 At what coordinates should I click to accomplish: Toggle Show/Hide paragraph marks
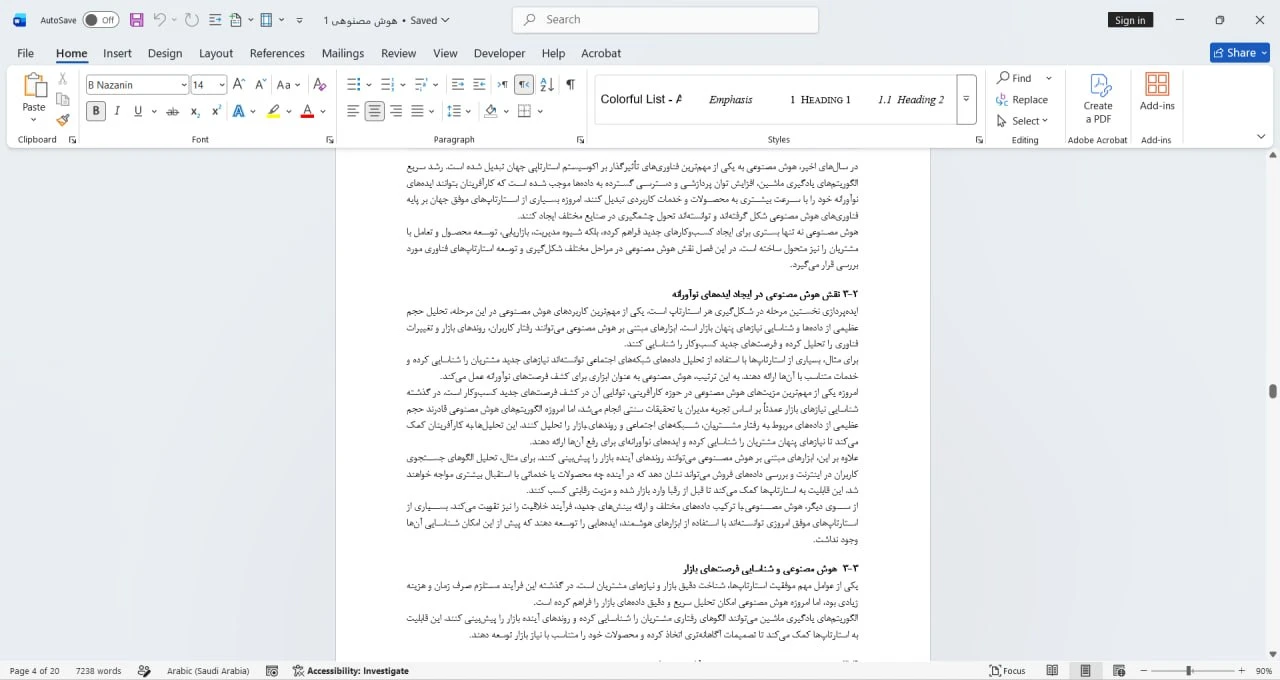(x=570, y=85)
